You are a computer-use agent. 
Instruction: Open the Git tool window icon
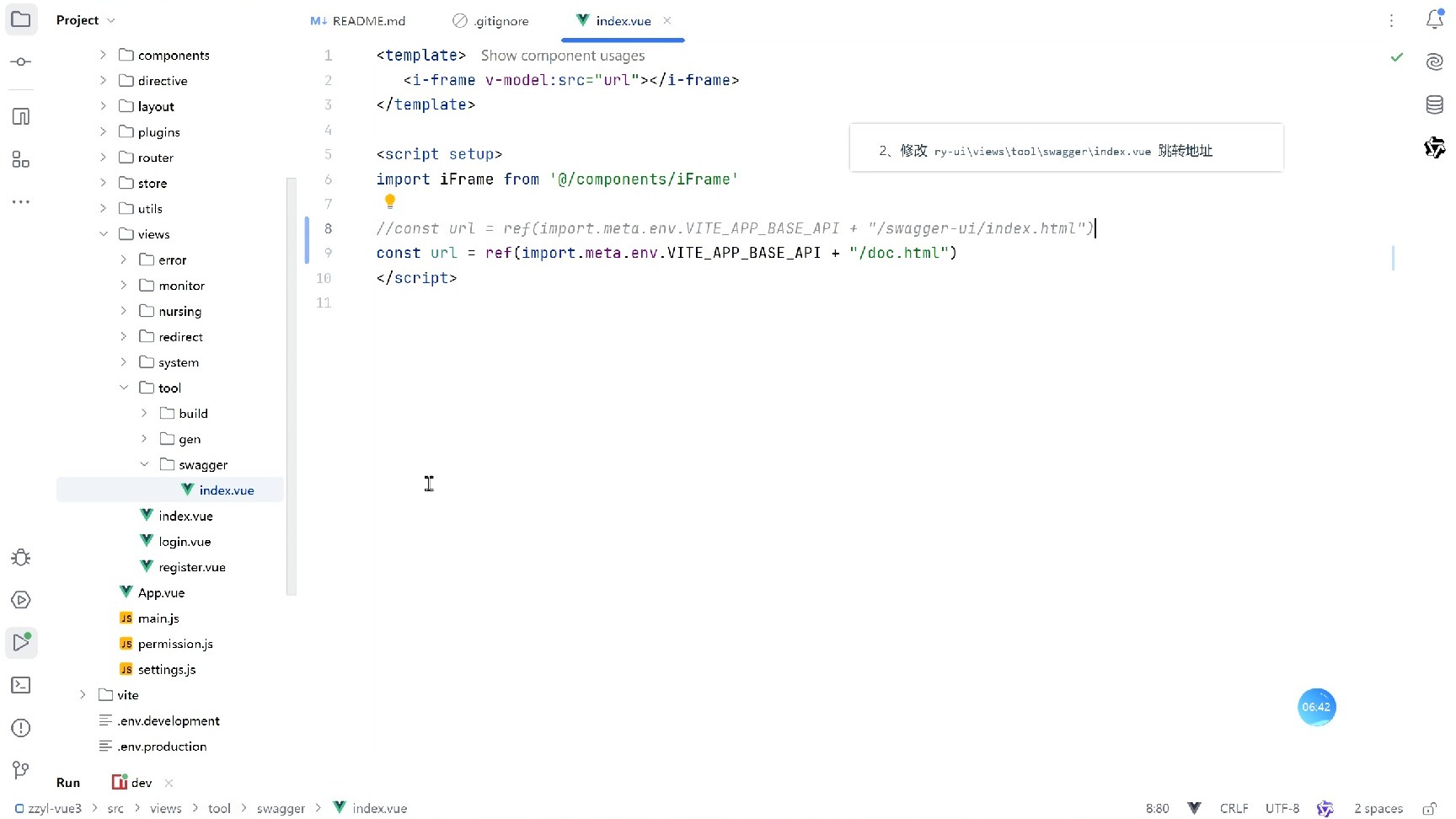click(21, 770)
